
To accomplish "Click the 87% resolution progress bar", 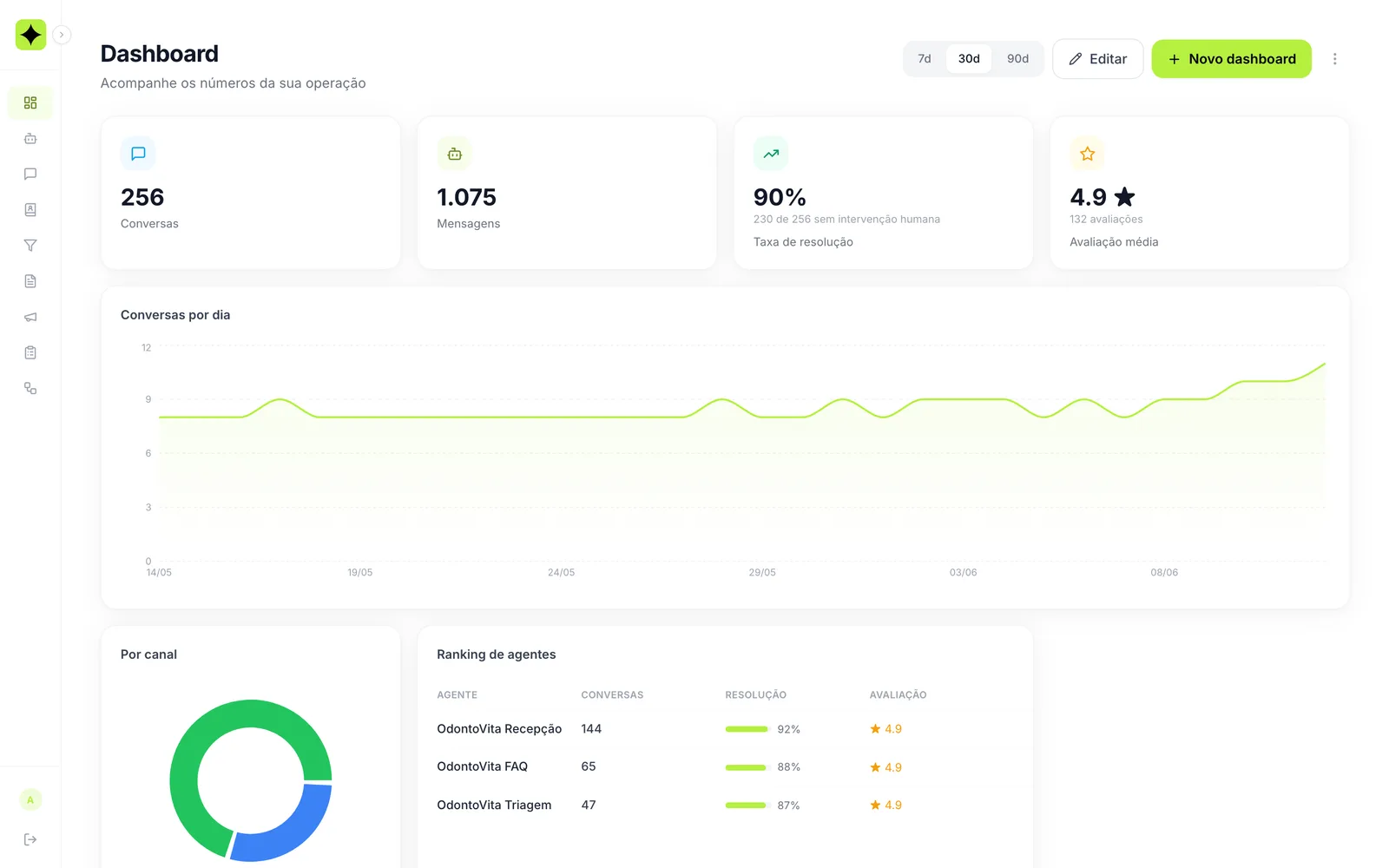I will 747,806.
